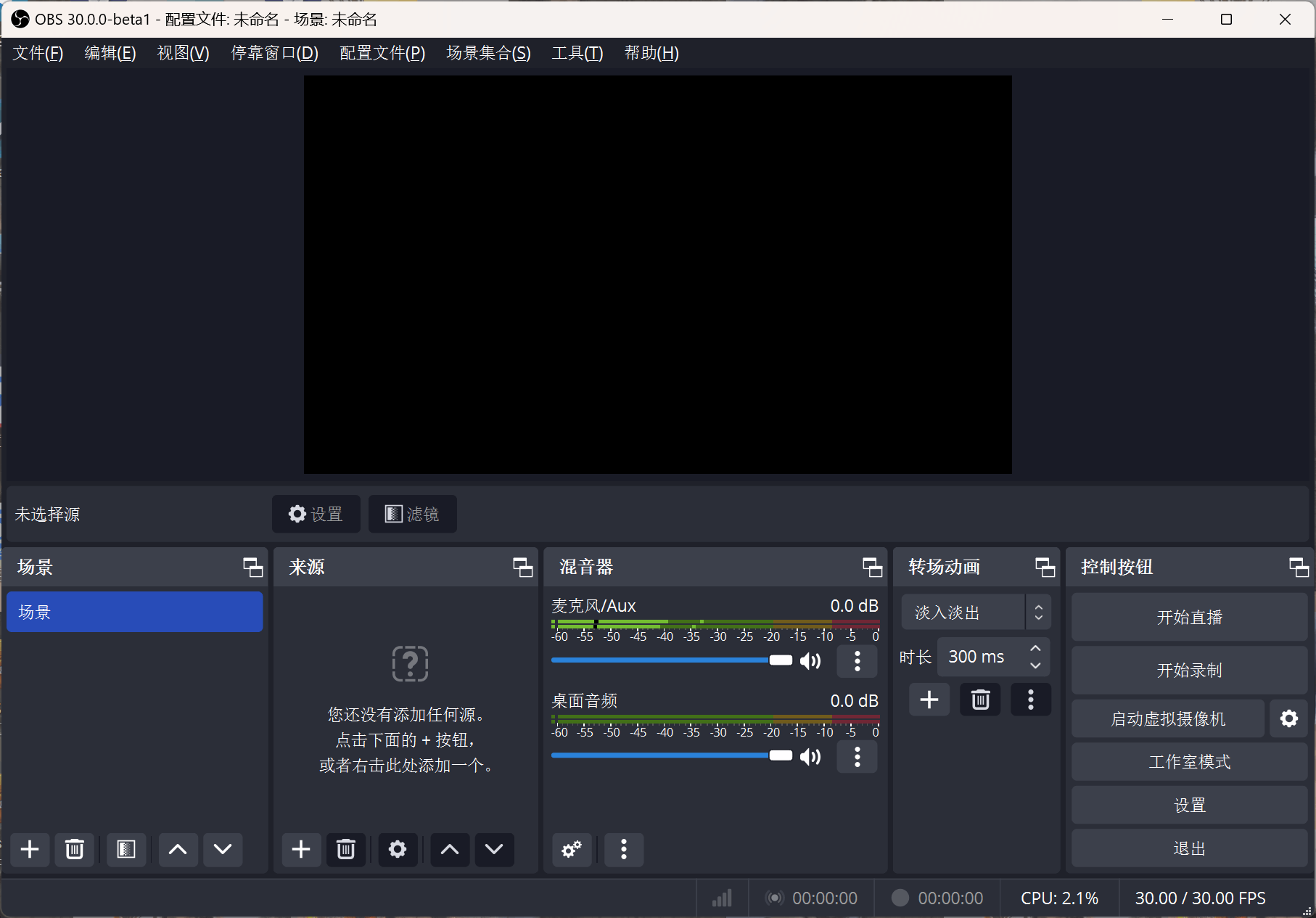This screenshot has width=1316, height=918.
Task: Click the recording timer 00:00:00 indicator
Action: coord(938,898)
